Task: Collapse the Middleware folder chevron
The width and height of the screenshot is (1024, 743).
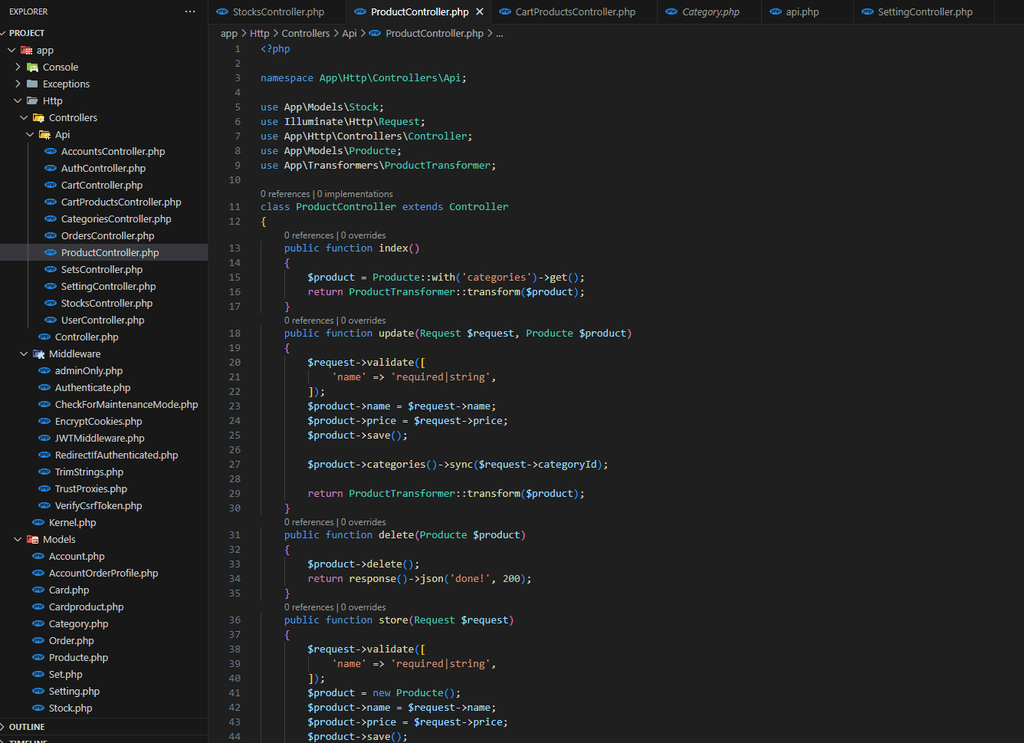Action: coord(24,354)
